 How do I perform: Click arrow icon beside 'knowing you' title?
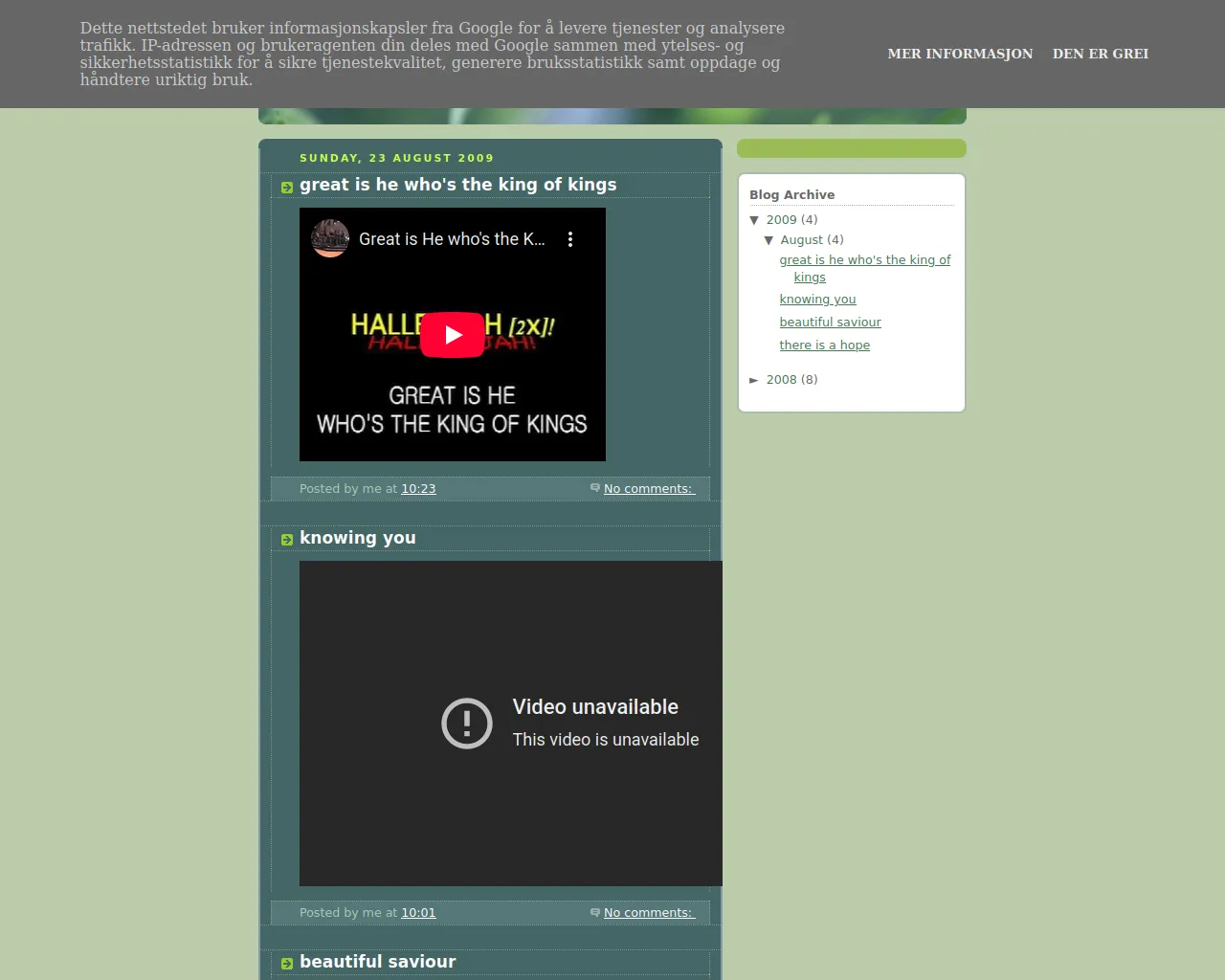(x=287, y=540)
